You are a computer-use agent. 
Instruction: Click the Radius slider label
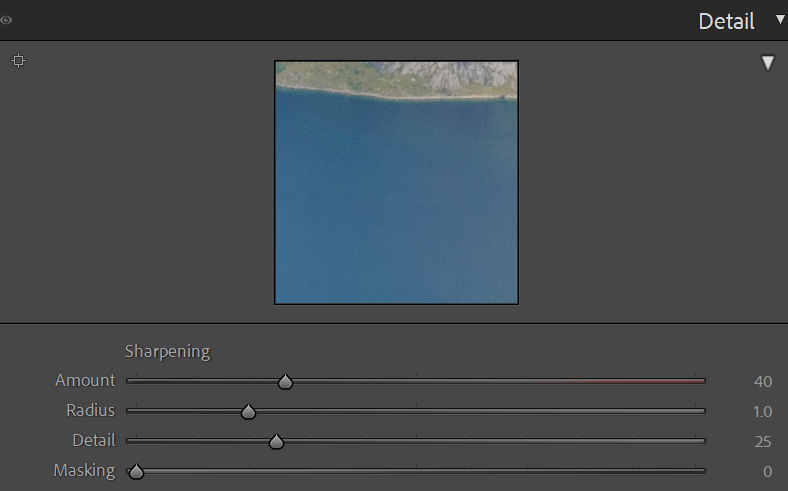[x=90, y=411]
